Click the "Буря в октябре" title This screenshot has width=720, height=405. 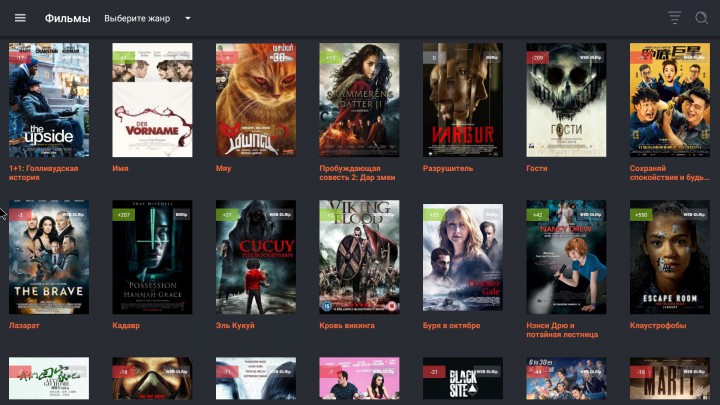pyautogui.click(x=451, y=326)
